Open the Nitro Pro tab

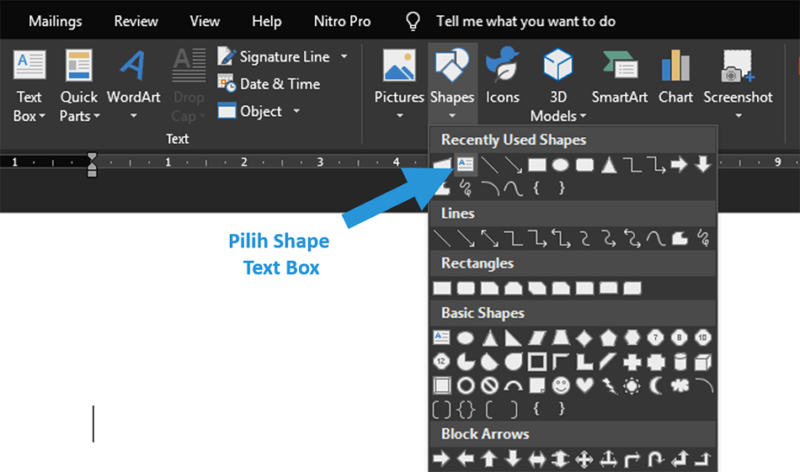[342, 21]
